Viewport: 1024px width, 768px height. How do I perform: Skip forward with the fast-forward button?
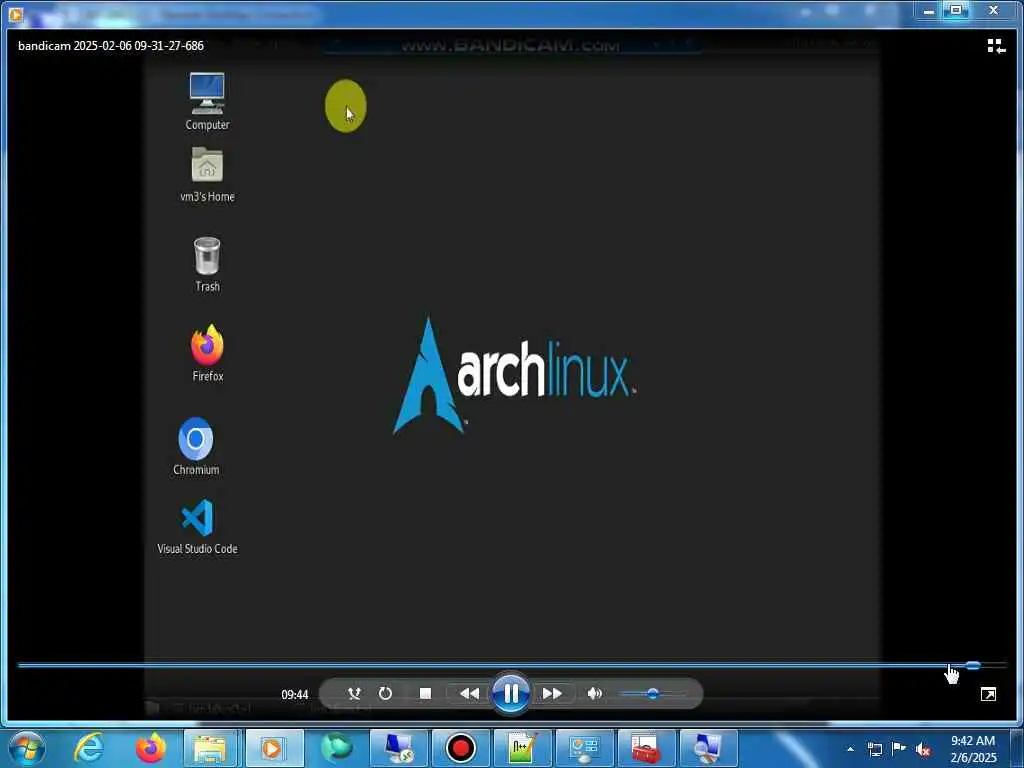click(x=552, y=693)
